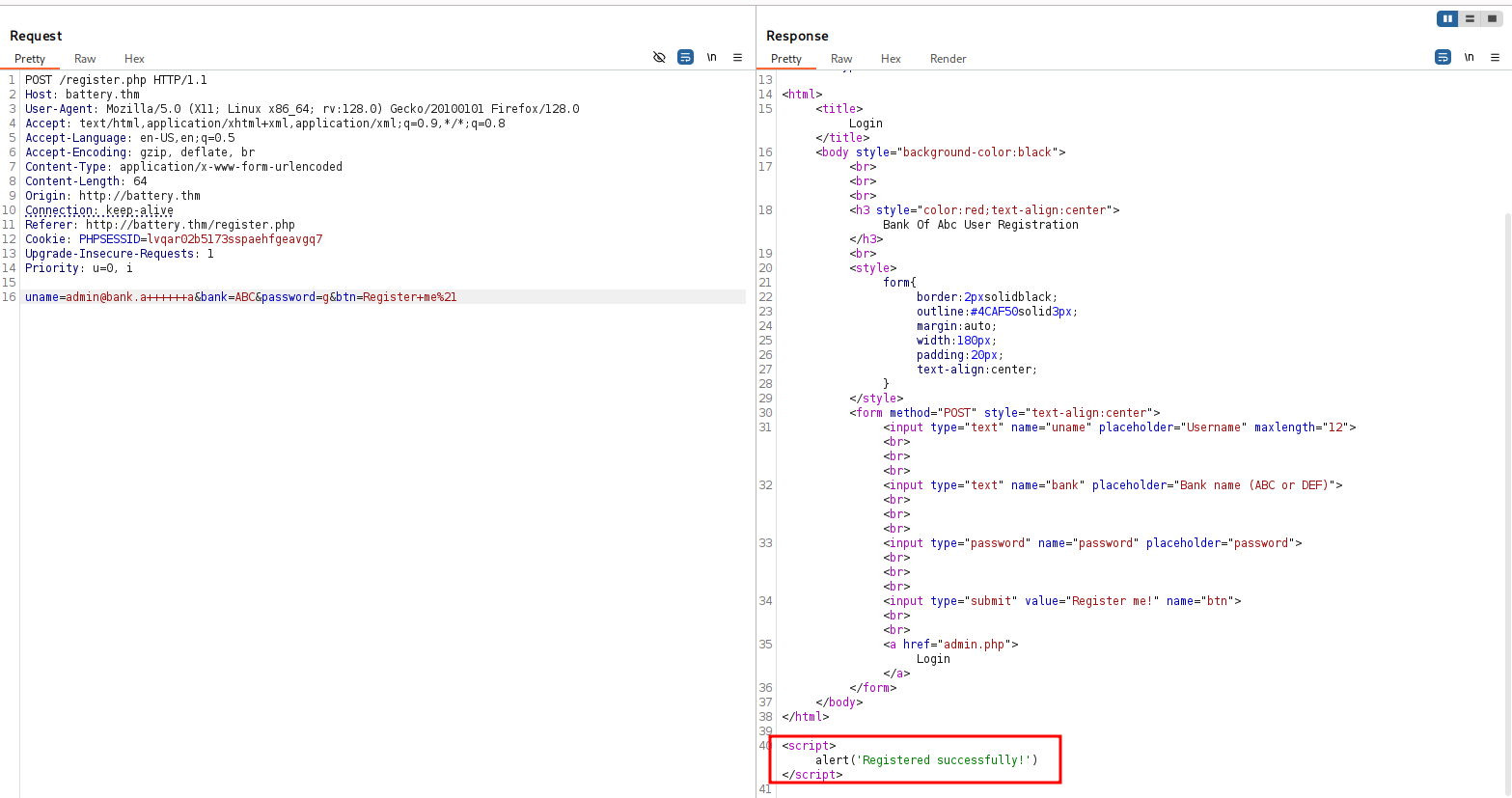
Task: Open the Raw tab in Request
Action: (x=85, y=59)
